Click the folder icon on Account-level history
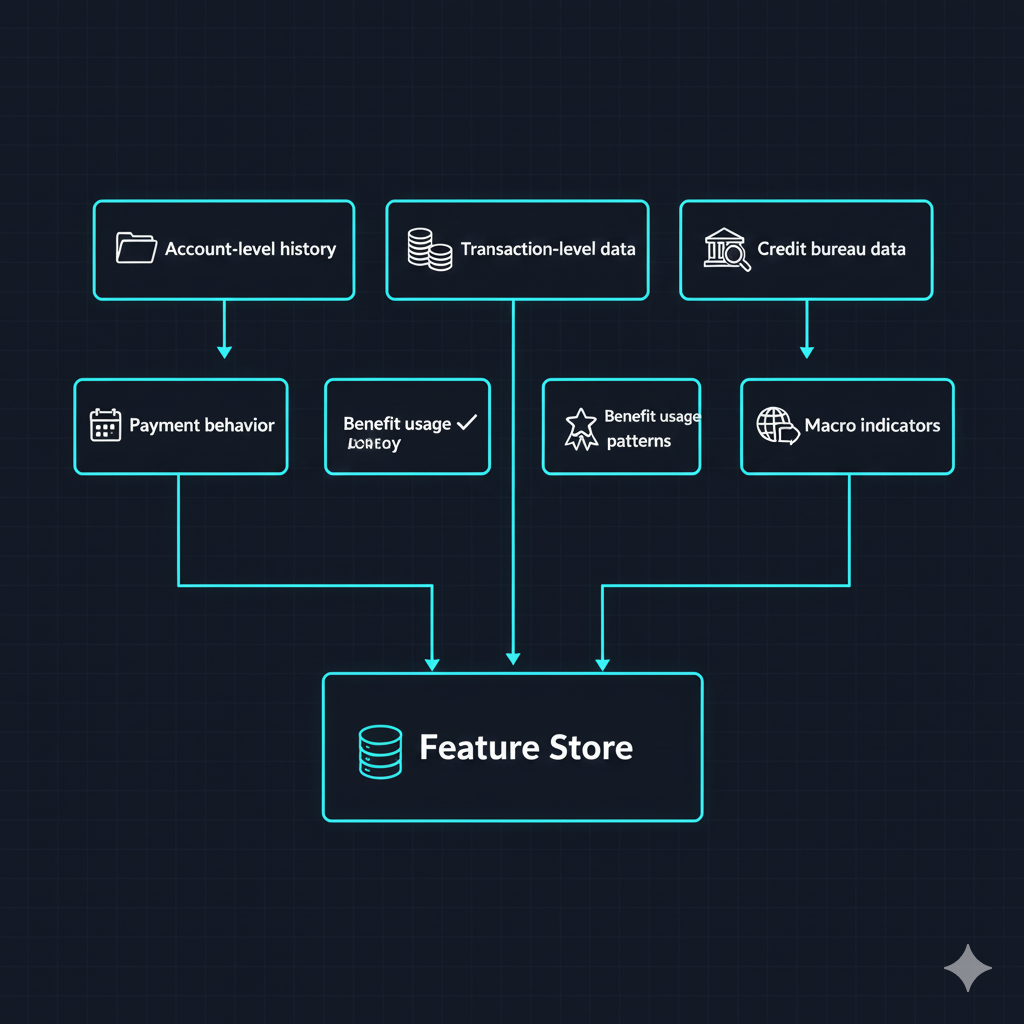Screen dimensions: 1024x1024 coord(138,248)
